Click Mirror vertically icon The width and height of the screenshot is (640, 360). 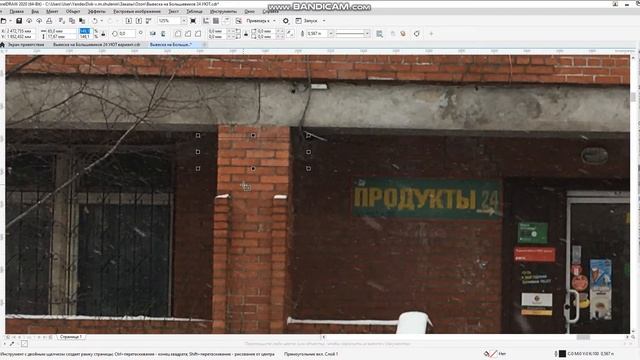pos(163,33)
